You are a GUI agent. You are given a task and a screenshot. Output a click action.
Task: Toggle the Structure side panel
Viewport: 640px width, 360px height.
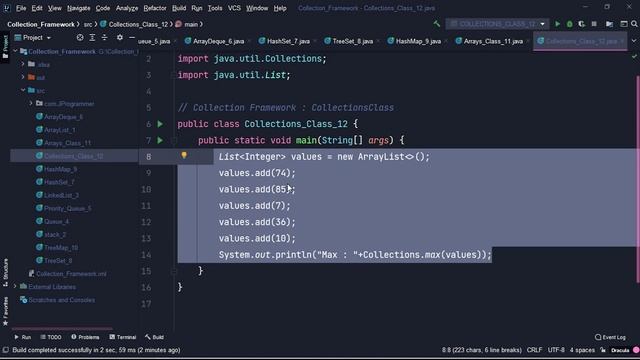(5, 272)
